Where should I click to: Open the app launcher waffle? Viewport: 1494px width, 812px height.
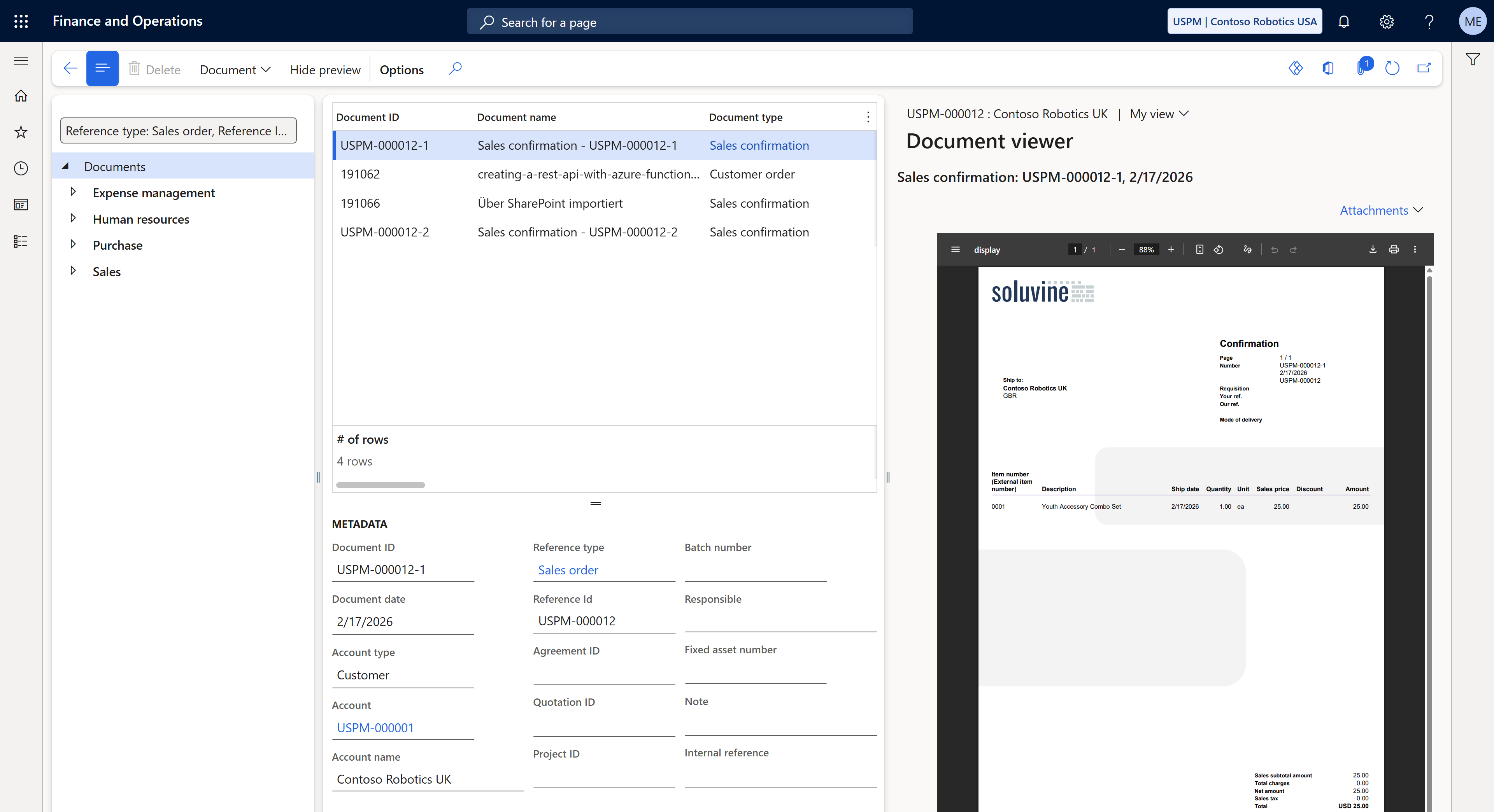pyautogui.click(x=21, y=21)
